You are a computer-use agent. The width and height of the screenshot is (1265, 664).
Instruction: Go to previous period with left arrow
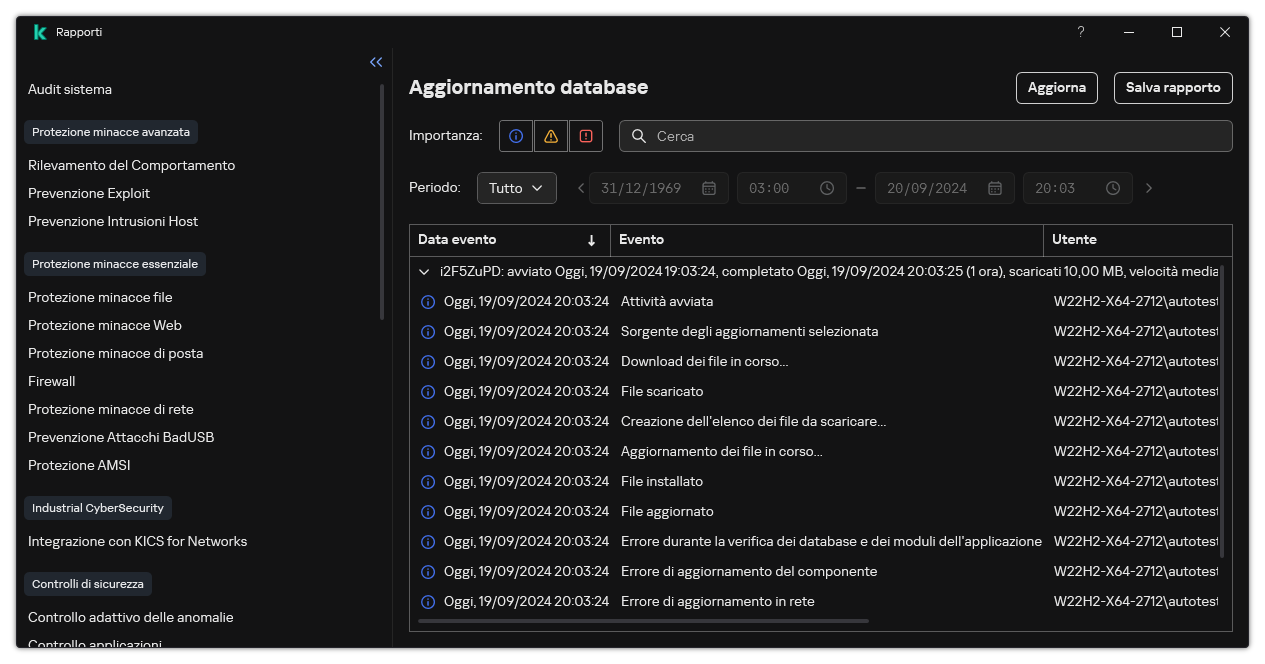tap(581, 188)
